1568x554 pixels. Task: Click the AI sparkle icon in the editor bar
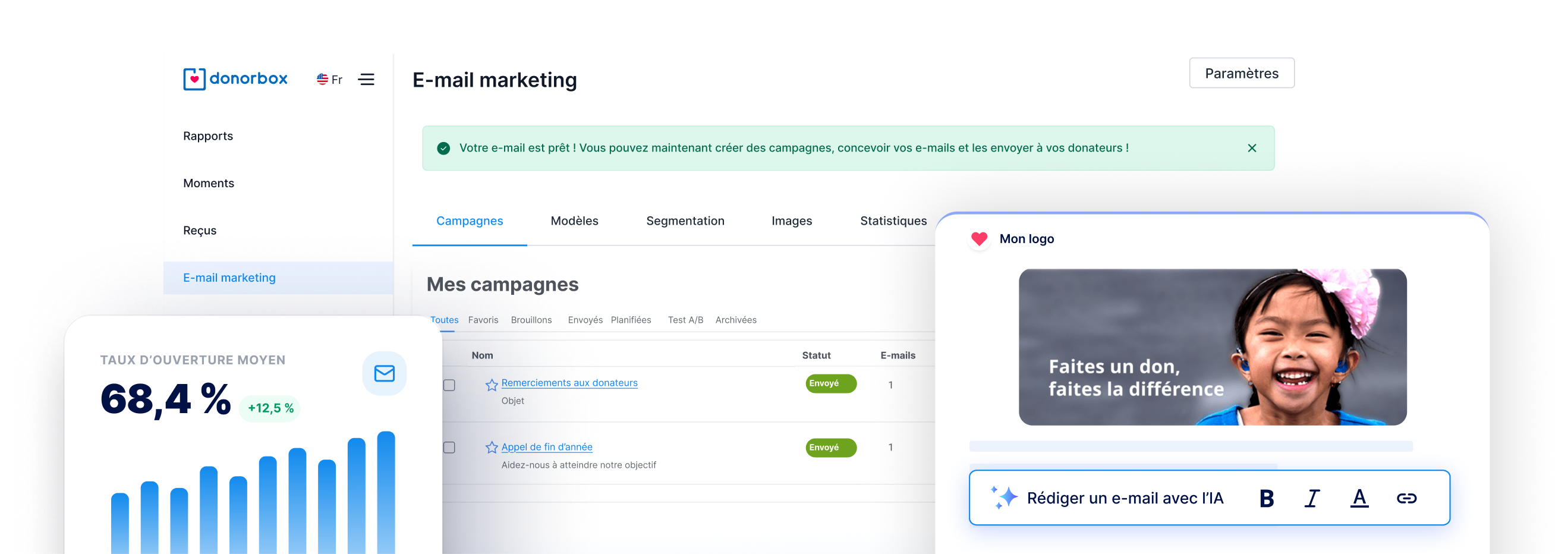point(1003,498)
